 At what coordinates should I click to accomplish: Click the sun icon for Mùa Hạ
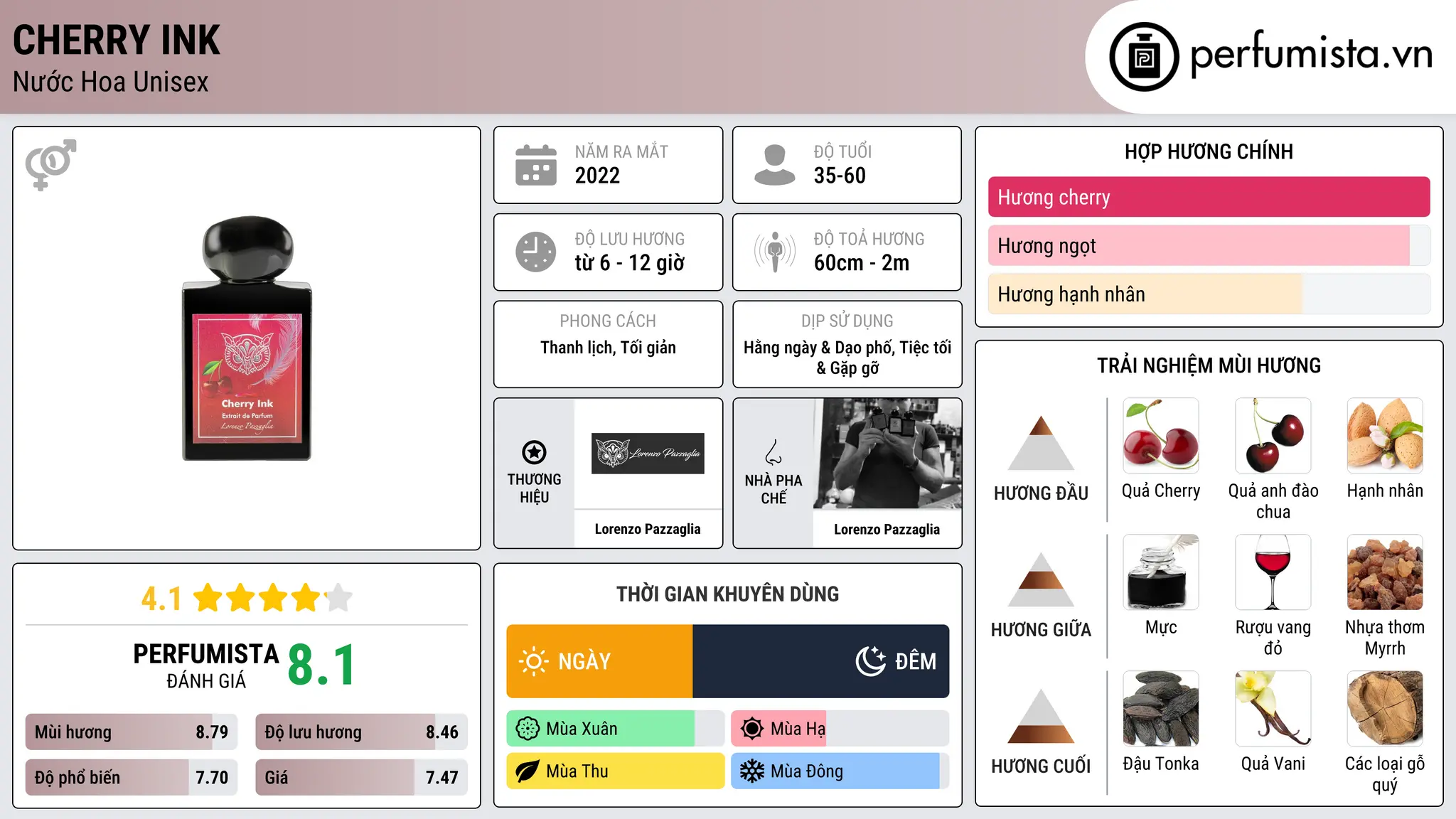[752, 729]
